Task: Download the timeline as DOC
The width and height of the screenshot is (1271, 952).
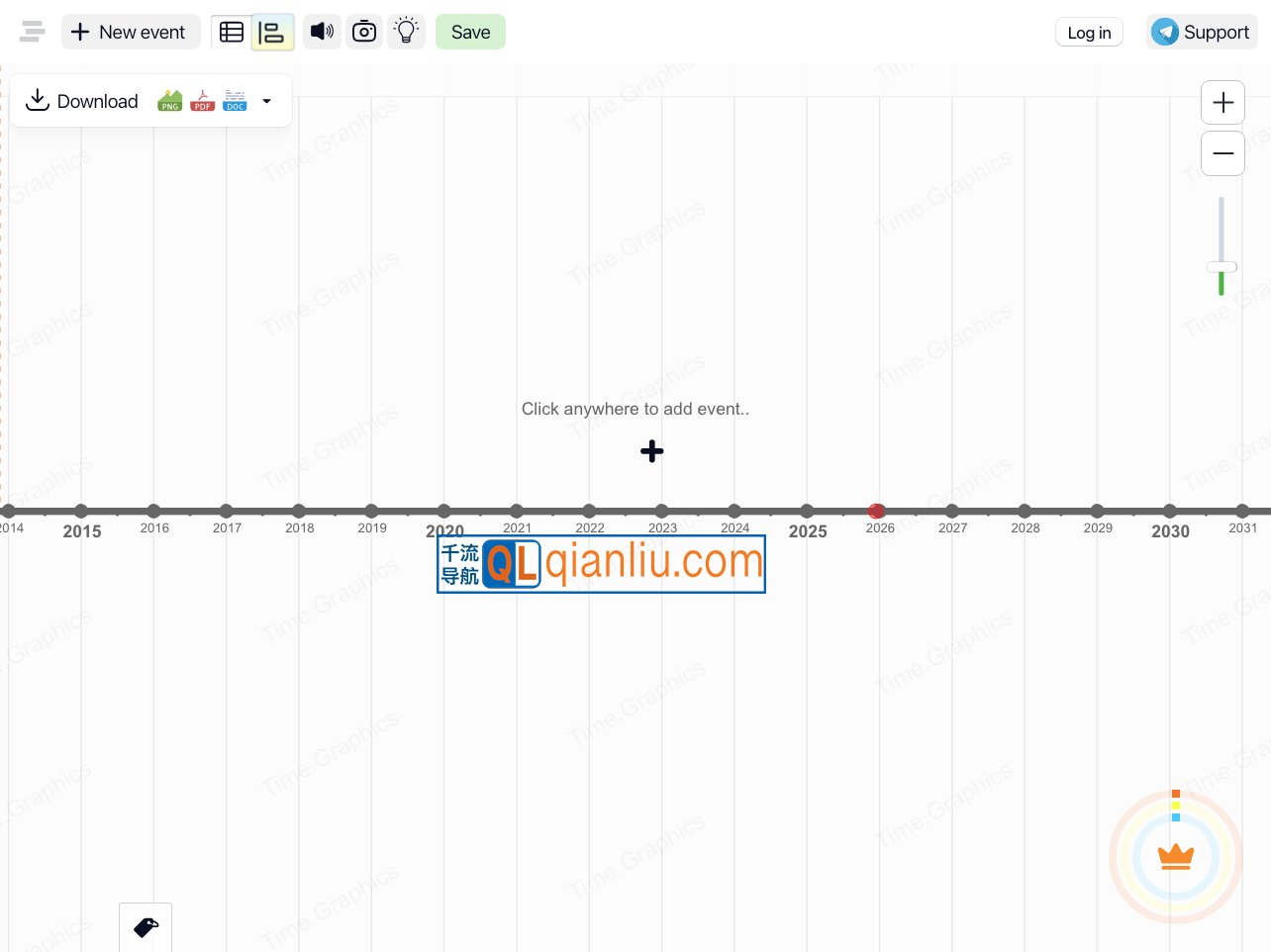Action: 235,100
